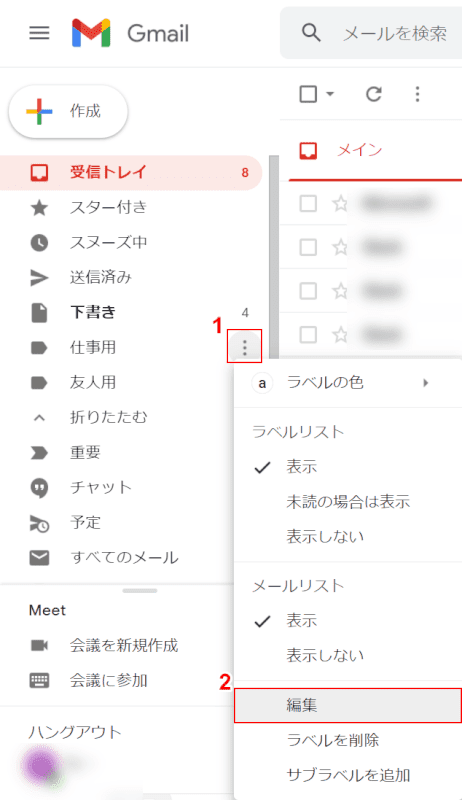Open select-all dropdown arrow

pos(330,94)
